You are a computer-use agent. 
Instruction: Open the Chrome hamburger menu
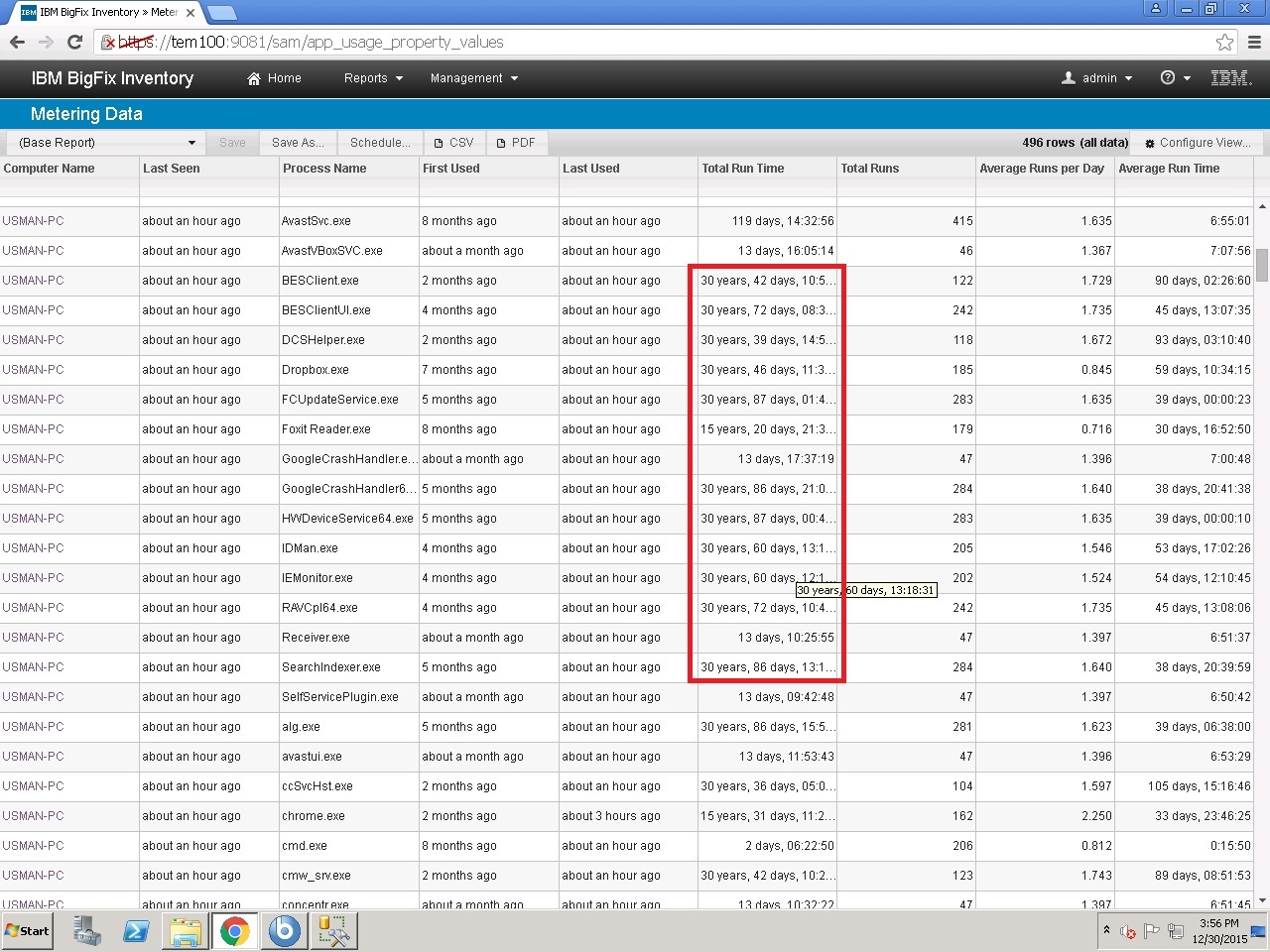(1254, 42)
